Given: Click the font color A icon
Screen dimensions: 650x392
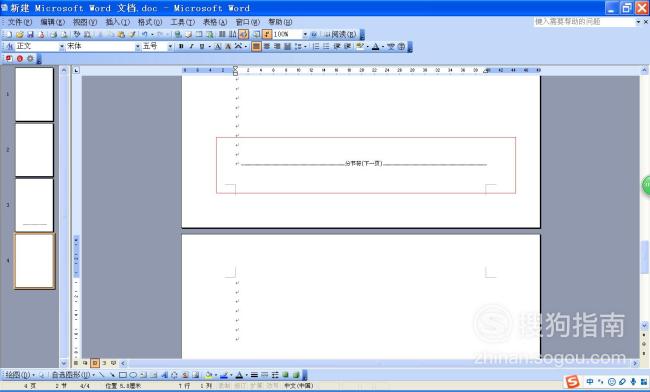Looking at the screenshot, I should coord(376,46).
